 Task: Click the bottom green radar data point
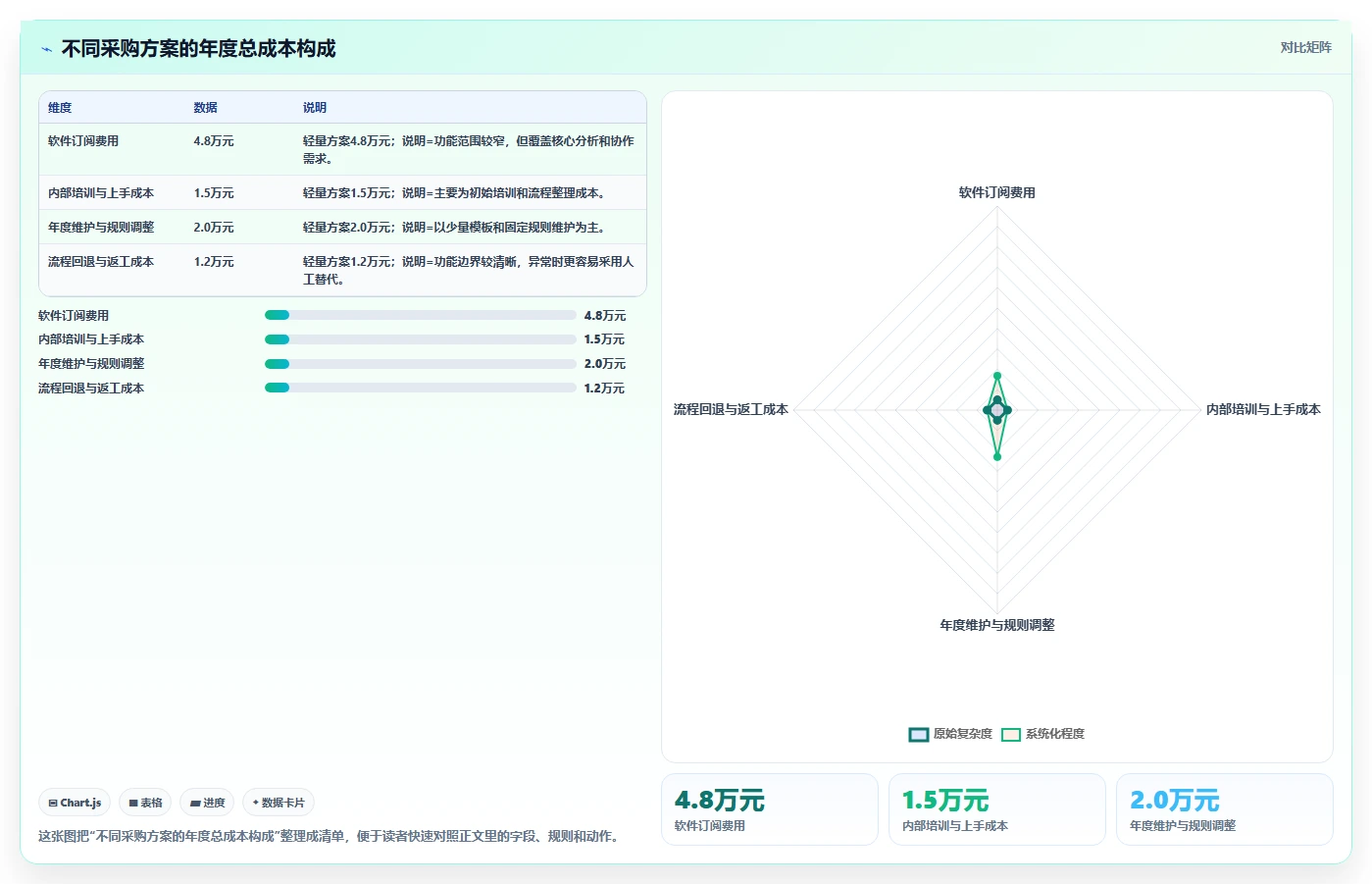tap(997, 457)
